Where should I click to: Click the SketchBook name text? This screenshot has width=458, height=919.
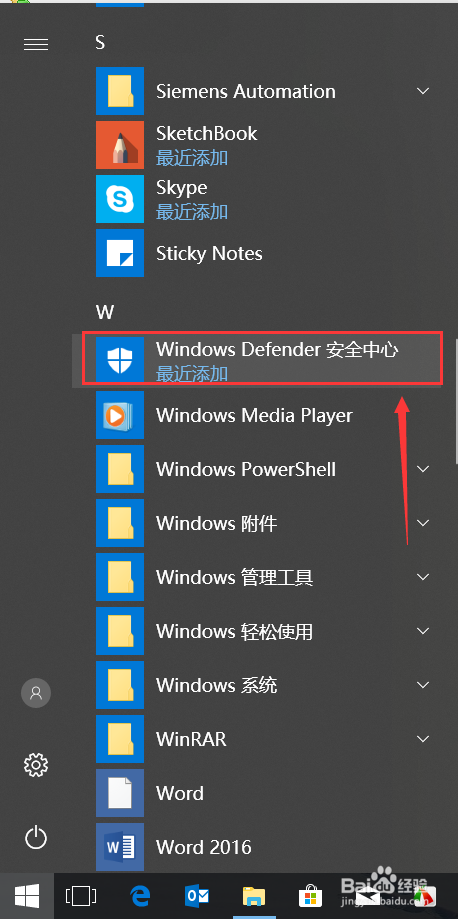point(206,134)
